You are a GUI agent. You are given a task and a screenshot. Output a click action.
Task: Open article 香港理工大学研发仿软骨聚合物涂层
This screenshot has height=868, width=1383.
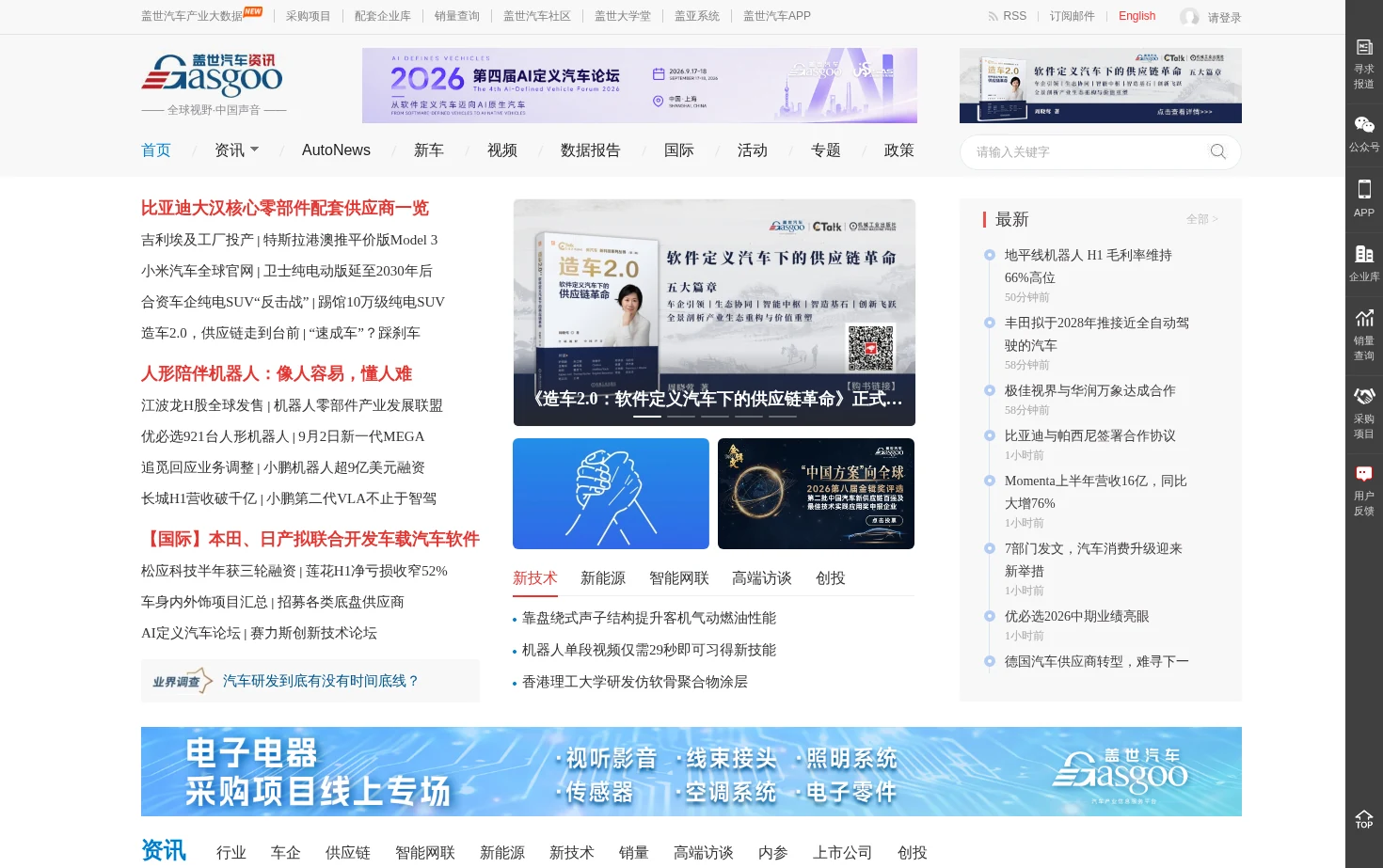click(x=635, y=682)
